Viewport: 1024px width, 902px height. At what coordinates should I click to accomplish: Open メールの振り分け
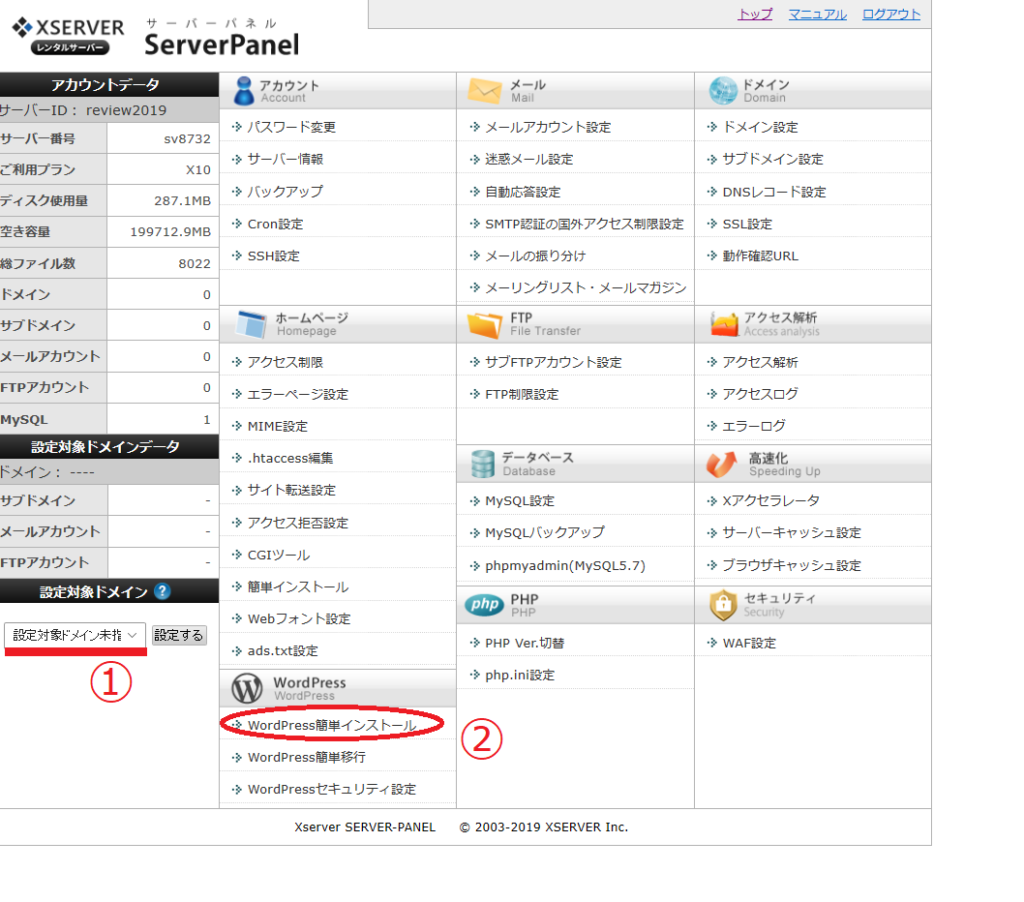point(536,256)
